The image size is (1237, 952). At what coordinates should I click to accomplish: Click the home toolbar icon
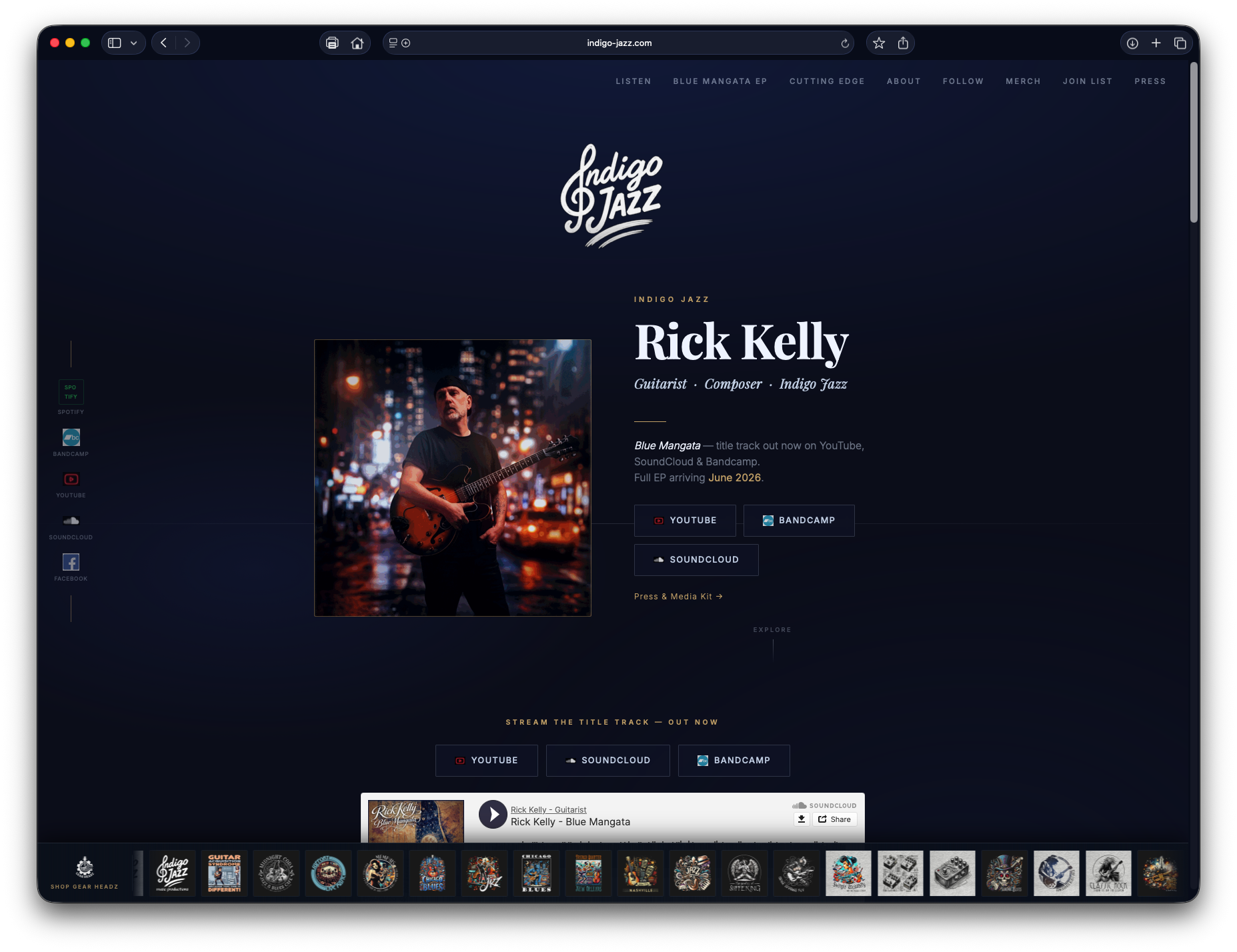point(357,43)
